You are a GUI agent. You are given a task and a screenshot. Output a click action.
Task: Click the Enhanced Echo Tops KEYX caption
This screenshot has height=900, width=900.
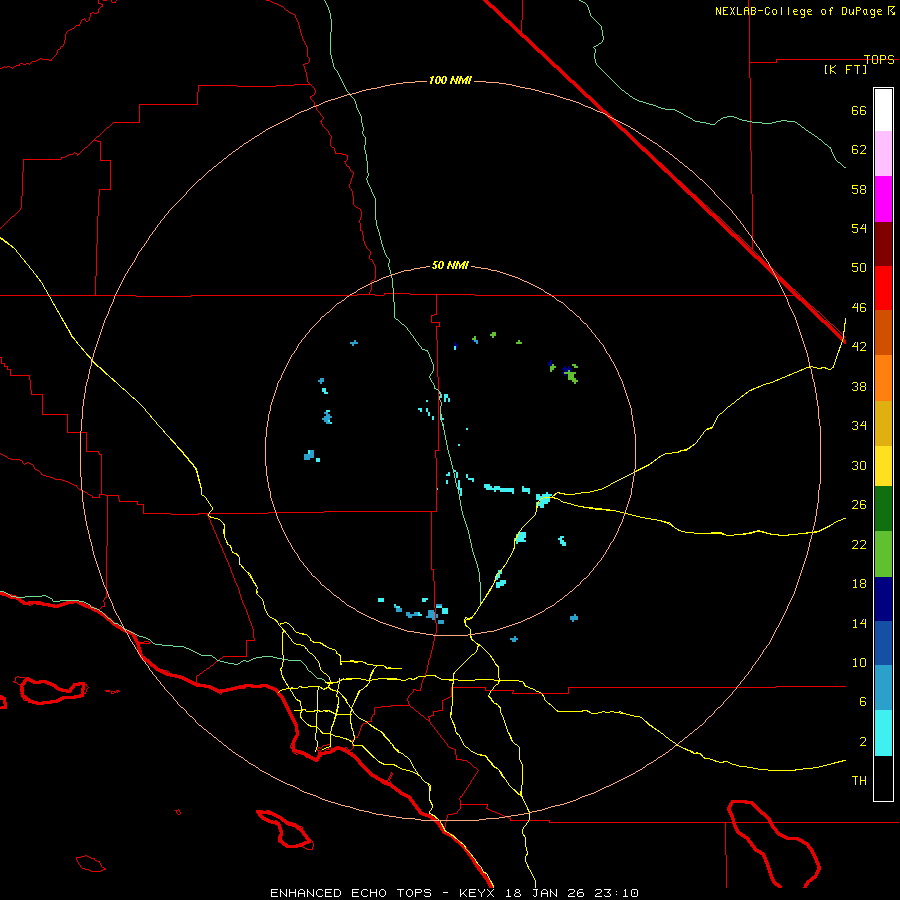454,892
